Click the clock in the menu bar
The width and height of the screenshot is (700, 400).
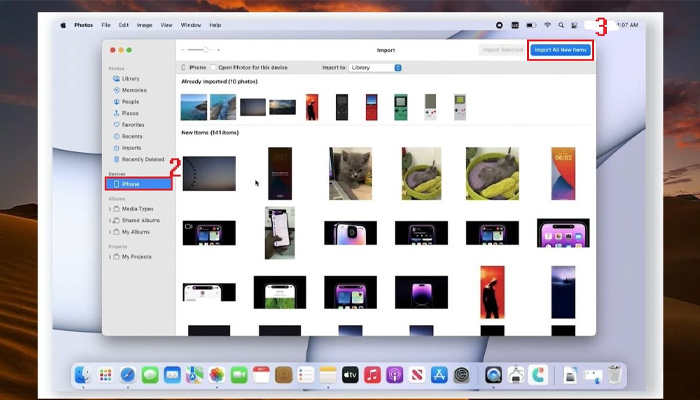click(x=627, y=25)
